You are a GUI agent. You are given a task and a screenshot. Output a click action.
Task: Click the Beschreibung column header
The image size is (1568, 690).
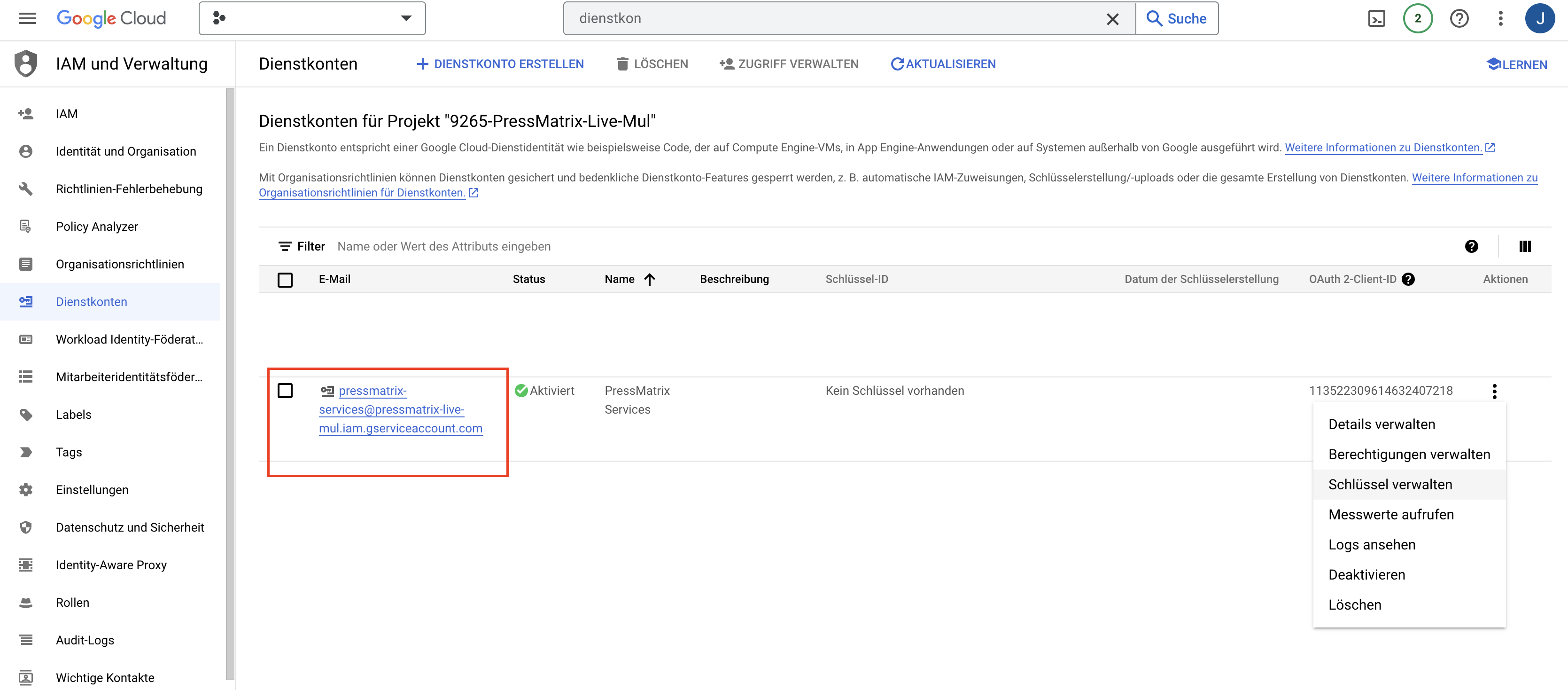click(734, 280)
